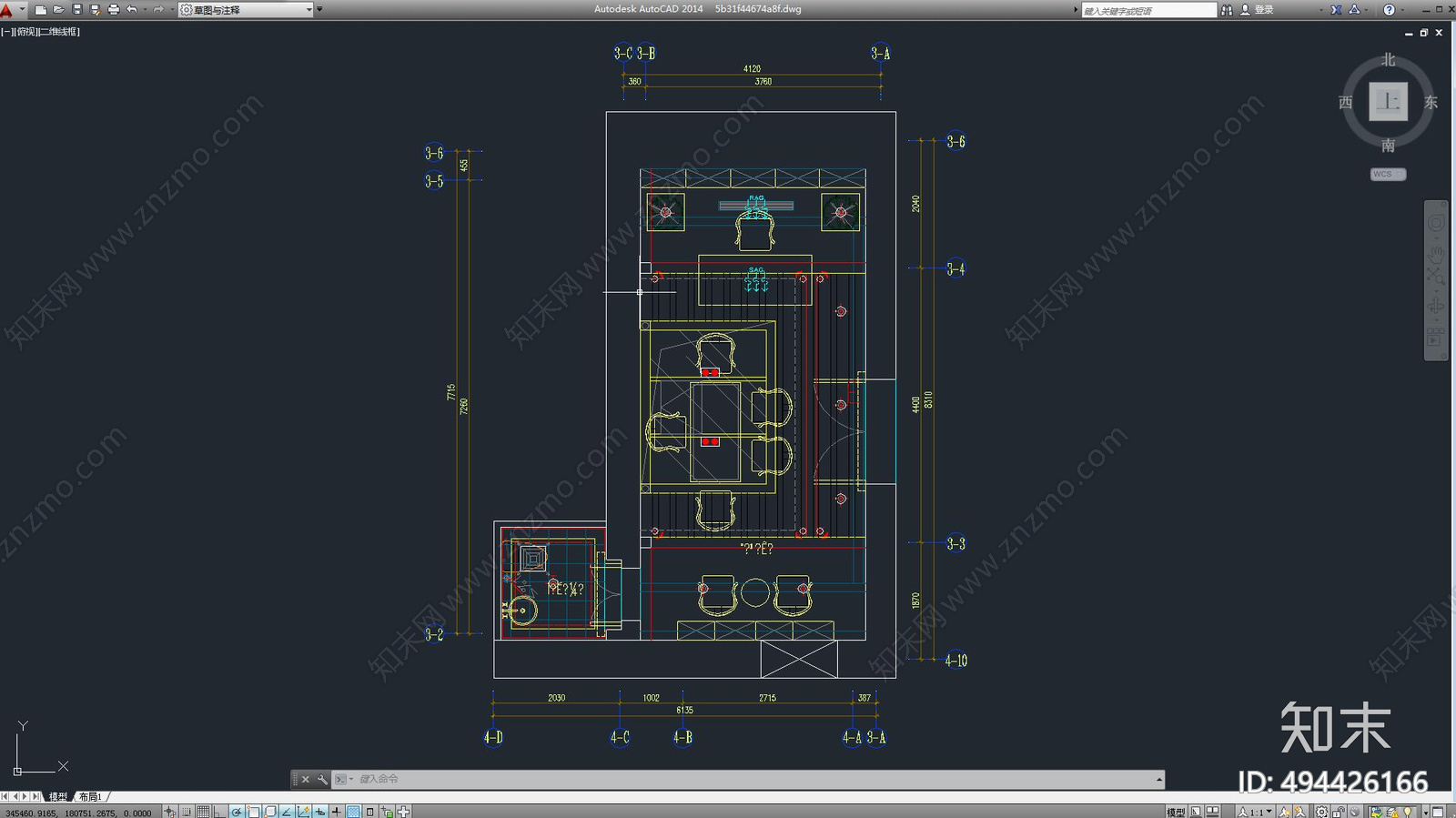
Task: Toggle Polar Tracking in the status bar
Action: (237, 812)
